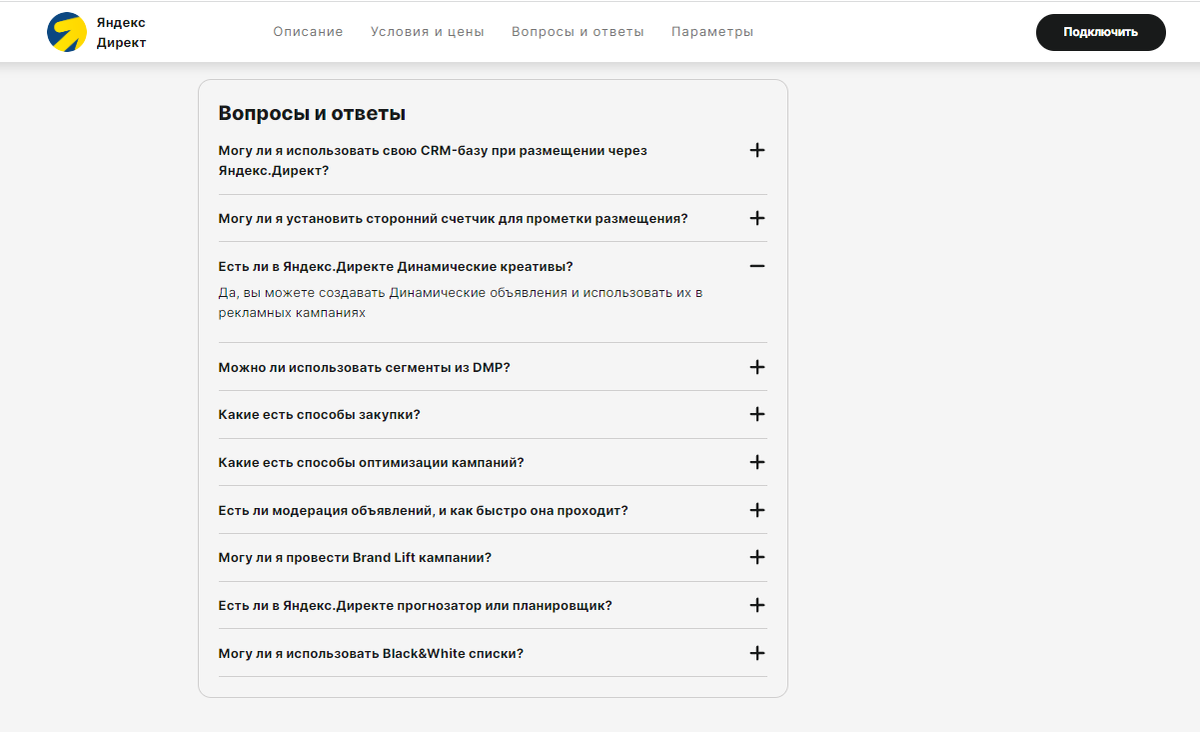
Task: Click question Могу ли я провести Brand Lift
Action: coord(355,557)
